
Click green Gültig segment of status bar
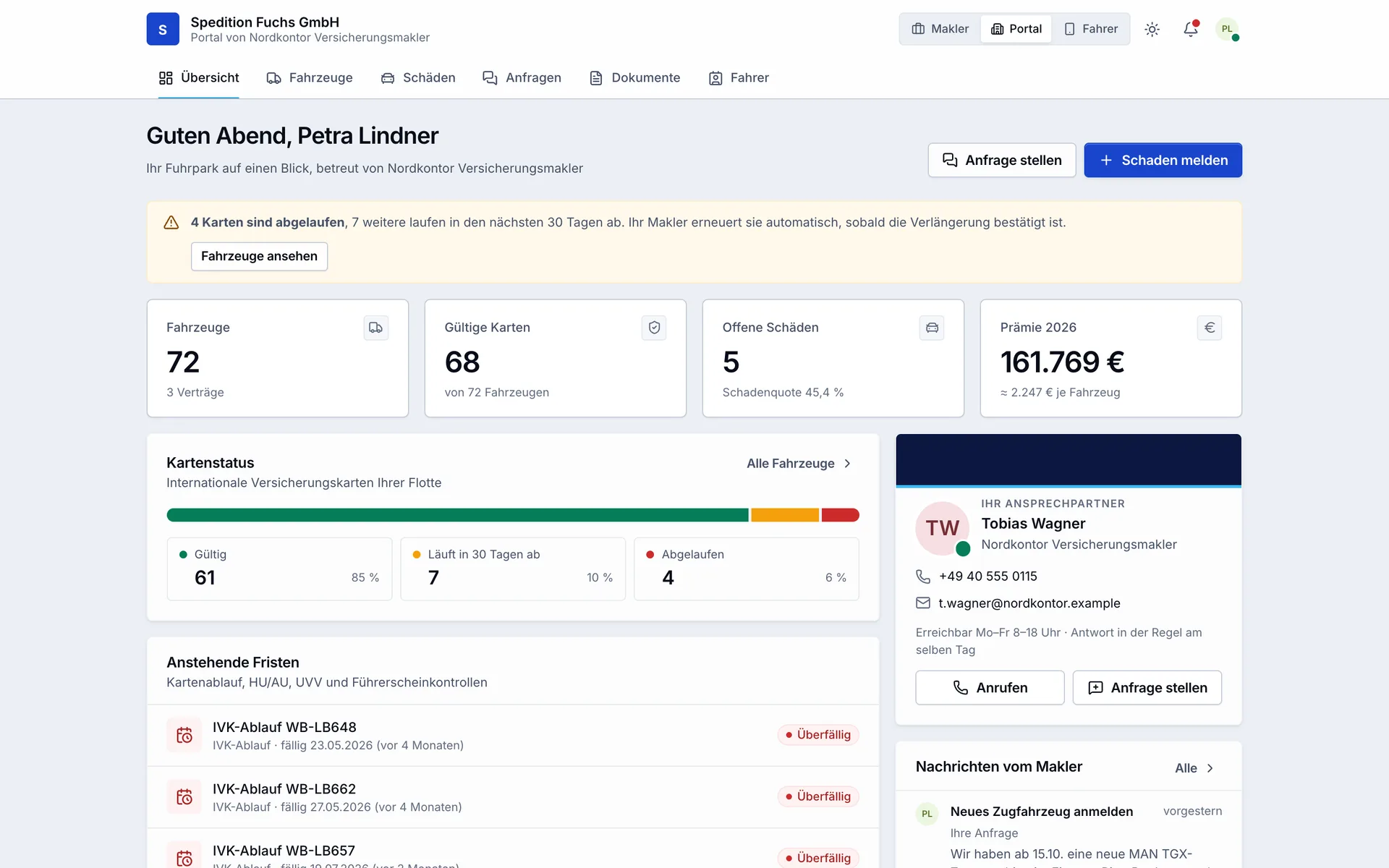457,515
